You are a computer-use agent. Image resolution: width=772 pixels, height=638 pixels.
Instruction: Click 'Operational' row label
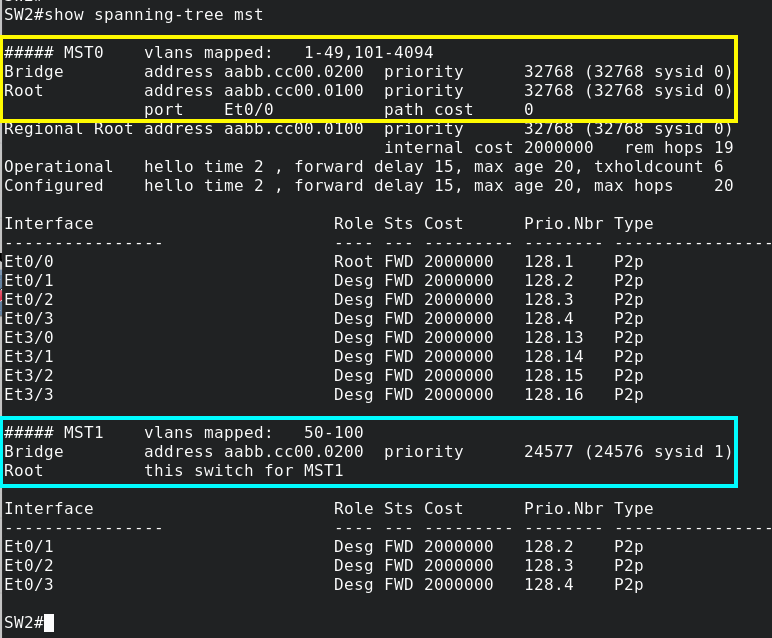click(59, 166)
